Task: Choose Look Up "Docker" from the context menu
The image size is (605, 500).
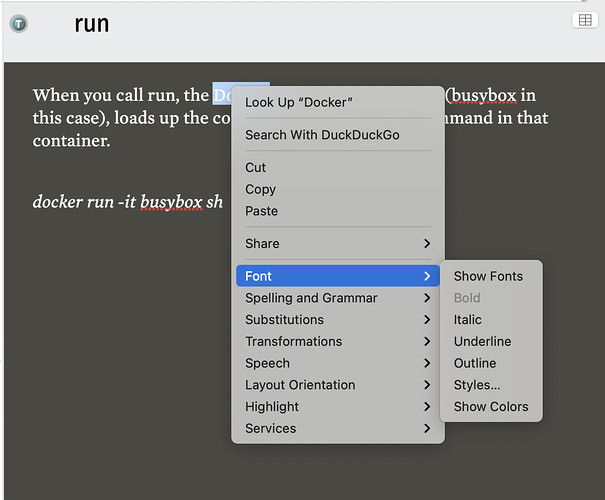Action: 338,102
